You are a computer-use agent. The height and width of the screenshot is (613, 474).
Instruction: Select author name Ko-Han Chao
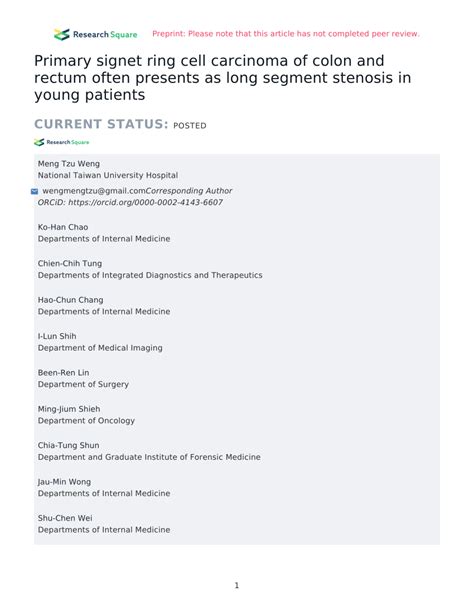pos(63,227)
